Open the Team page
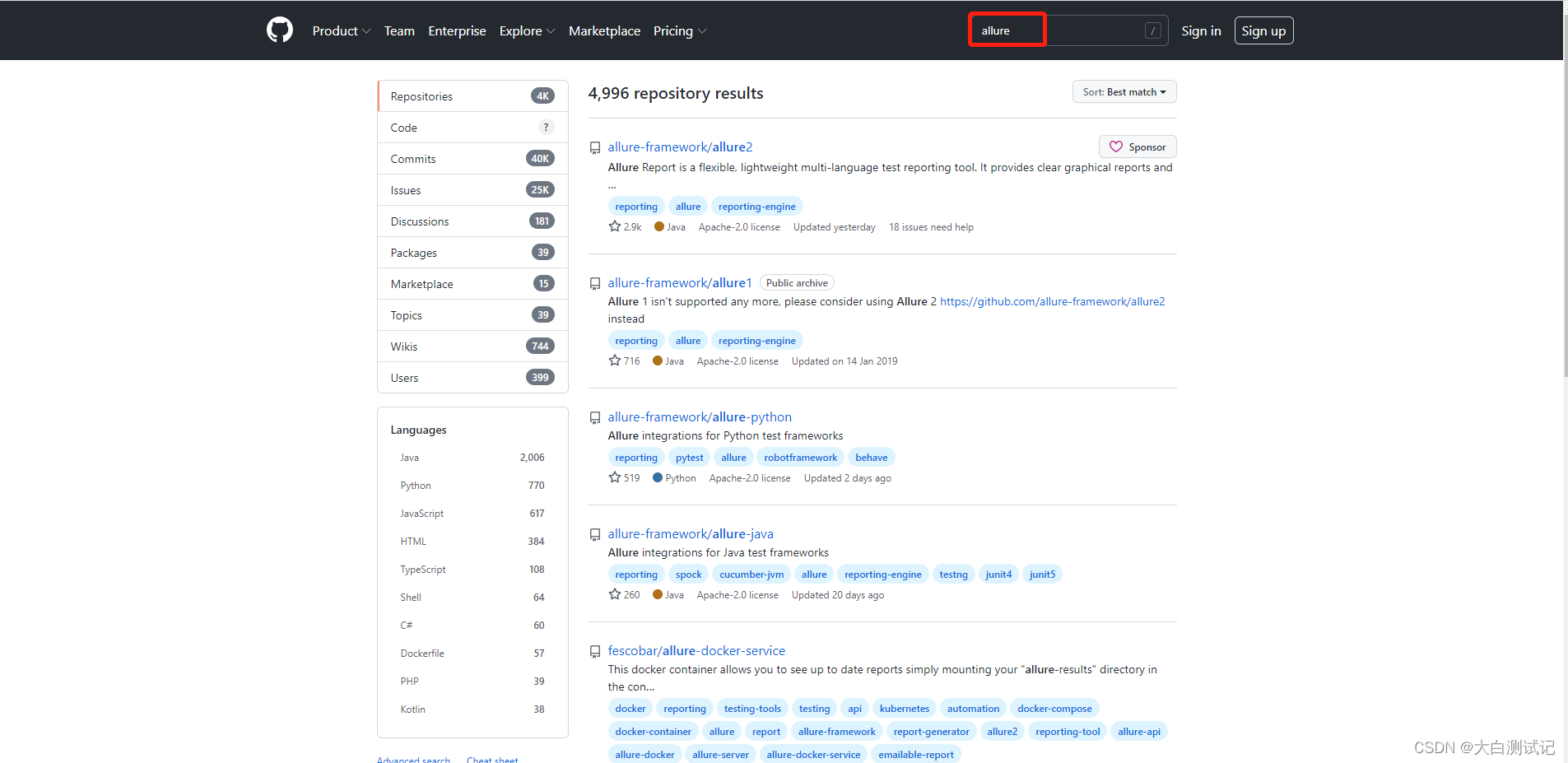 [x=399, y=30]
